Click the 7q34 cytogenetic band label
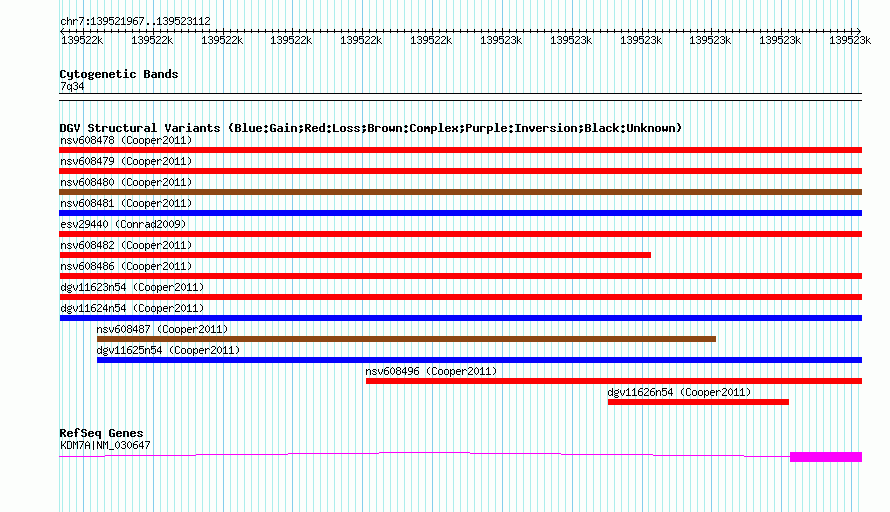Image resolution: width=890 pixels, height=512 pixels. pyautogui.click(x=72, y=86)
